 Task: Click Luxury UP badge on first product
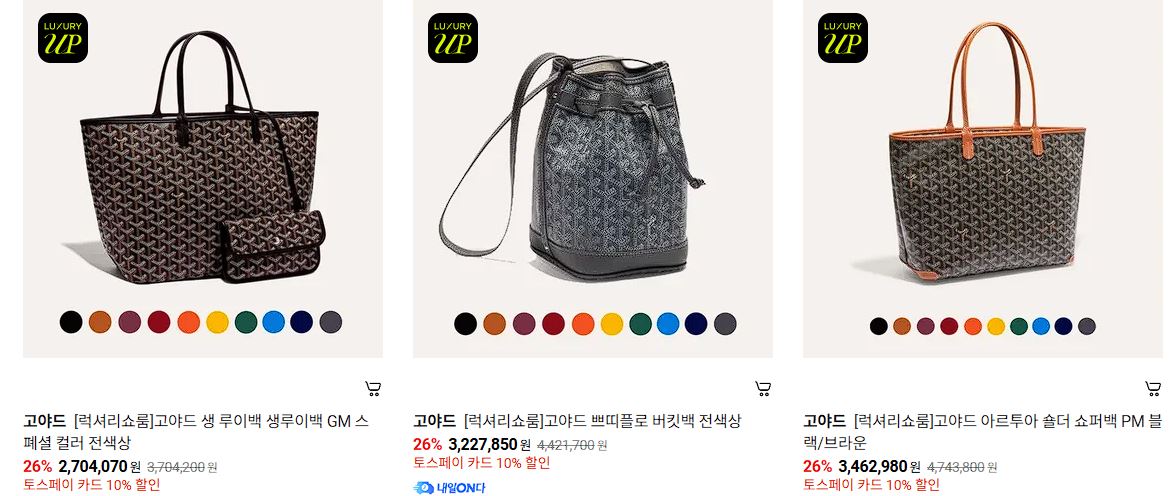63,38
